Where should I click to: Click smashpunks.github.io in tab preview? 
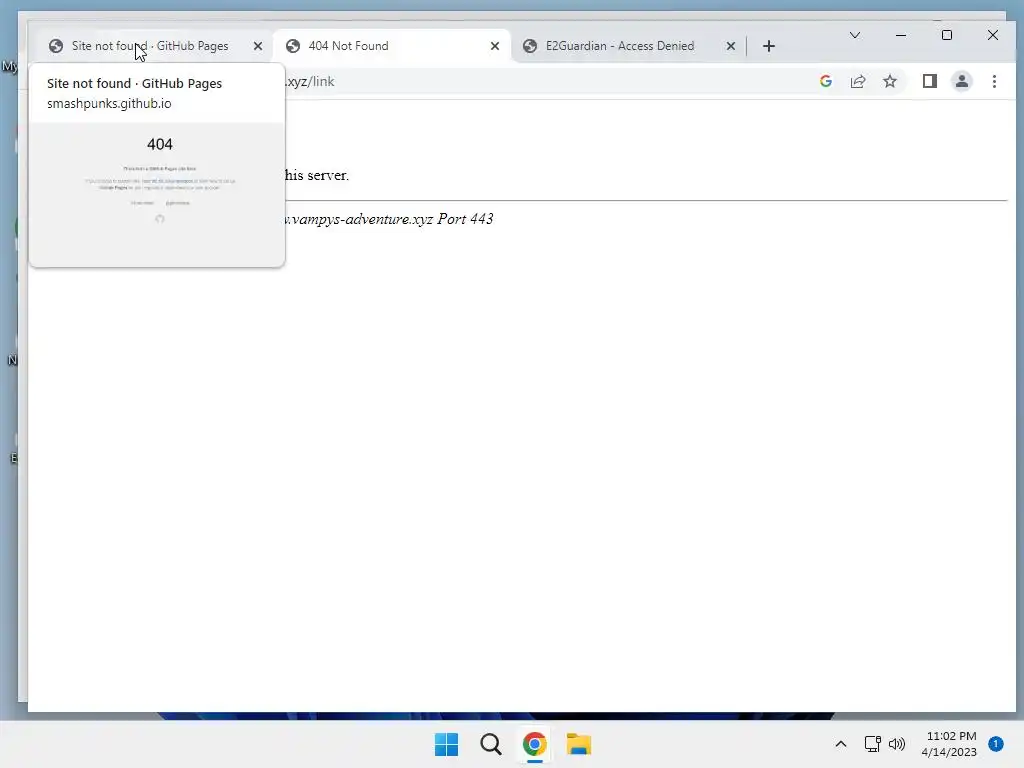click(x=109, y=103)
